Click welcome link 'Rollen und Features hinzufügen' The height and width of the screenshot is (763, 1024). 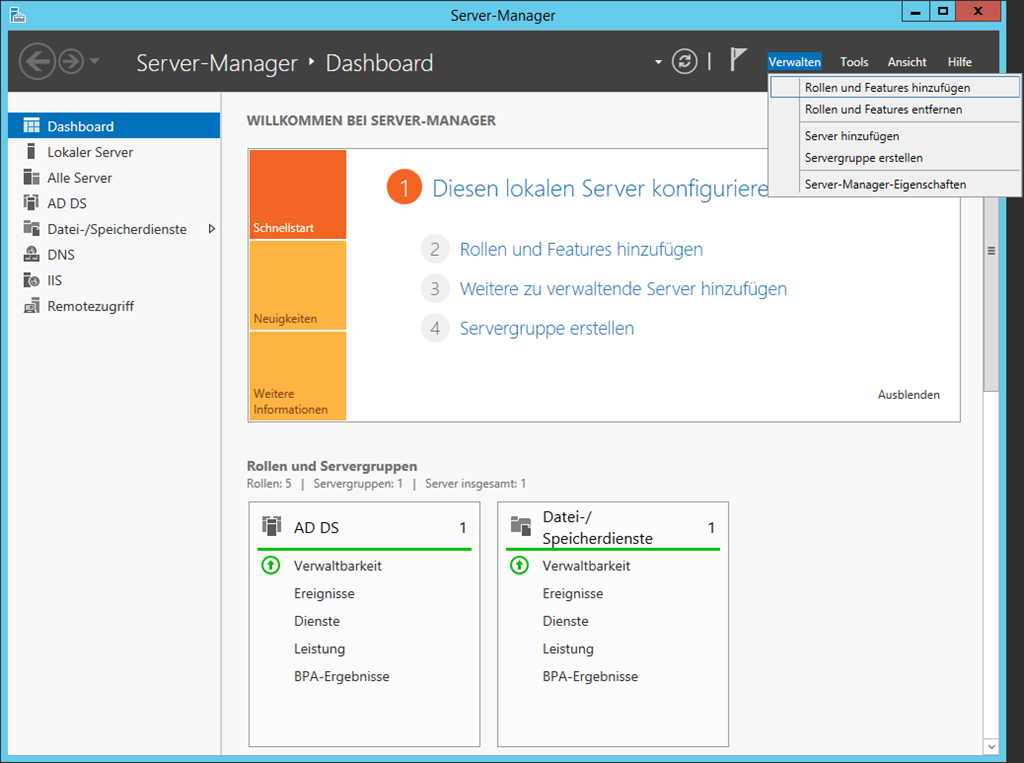pos(581,249)
